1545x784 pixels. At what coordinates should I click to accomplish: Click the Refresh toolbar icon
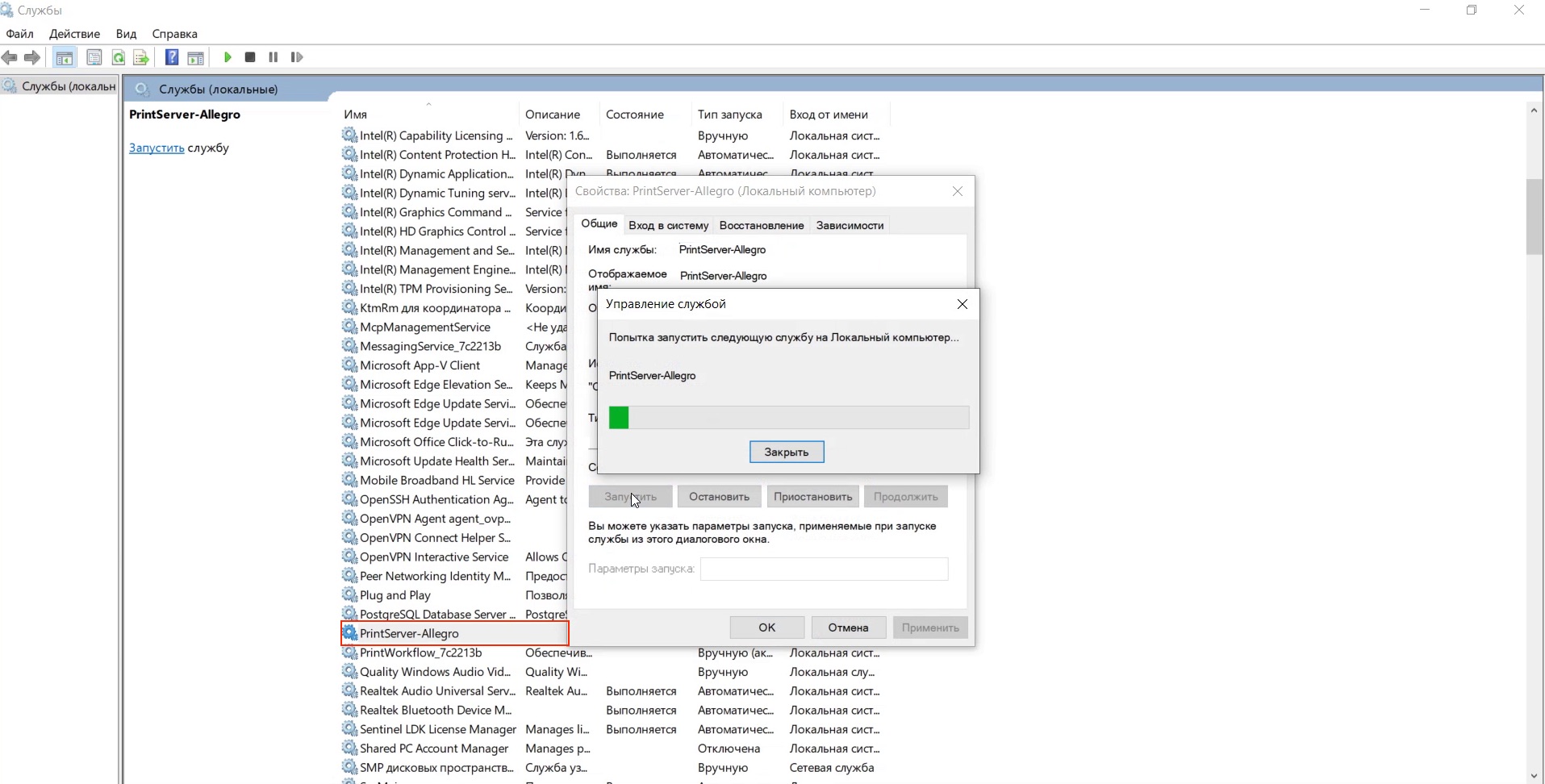pos(119,57)
